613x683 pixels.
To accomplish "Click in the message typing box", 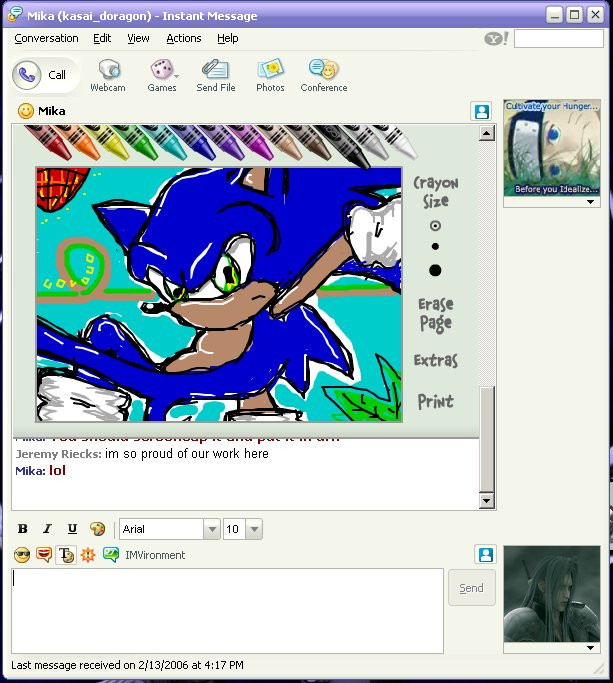I will pyautogui.click(x=227, y=611).
